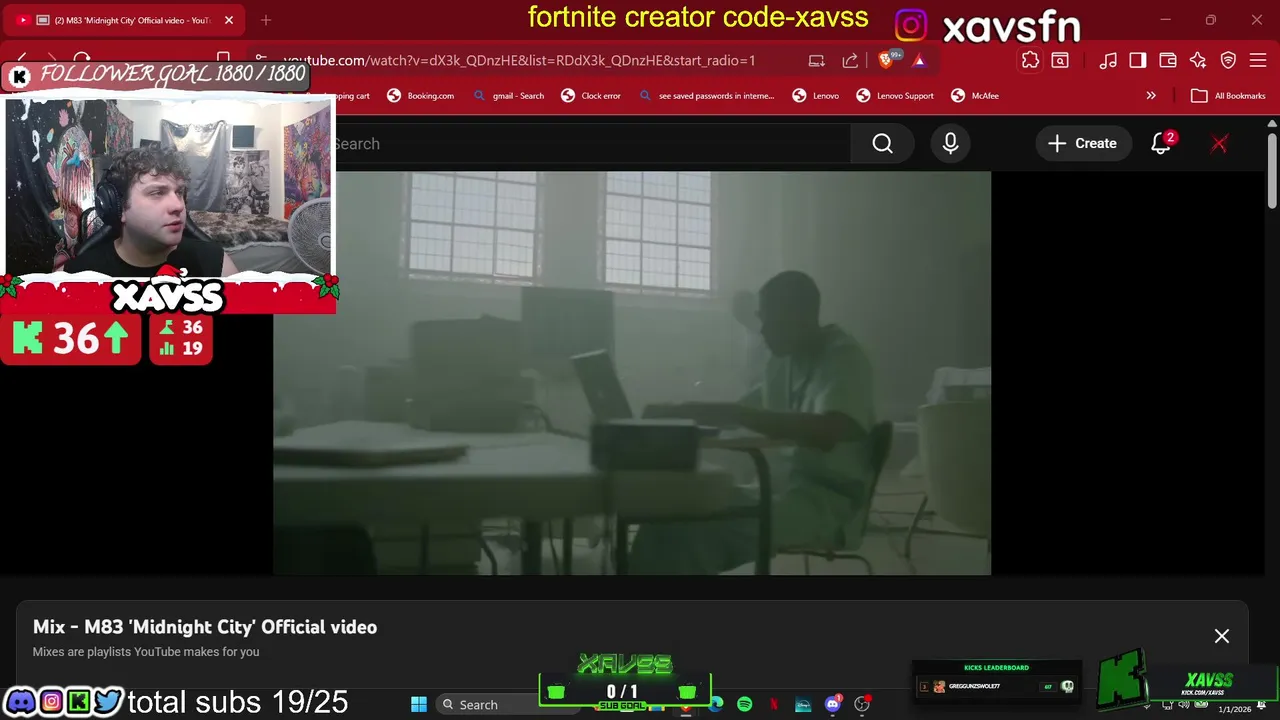This screenshot has width=1280, height=720.
Task: Open the Brave VPN shield icon
Action: [1228, 60]
